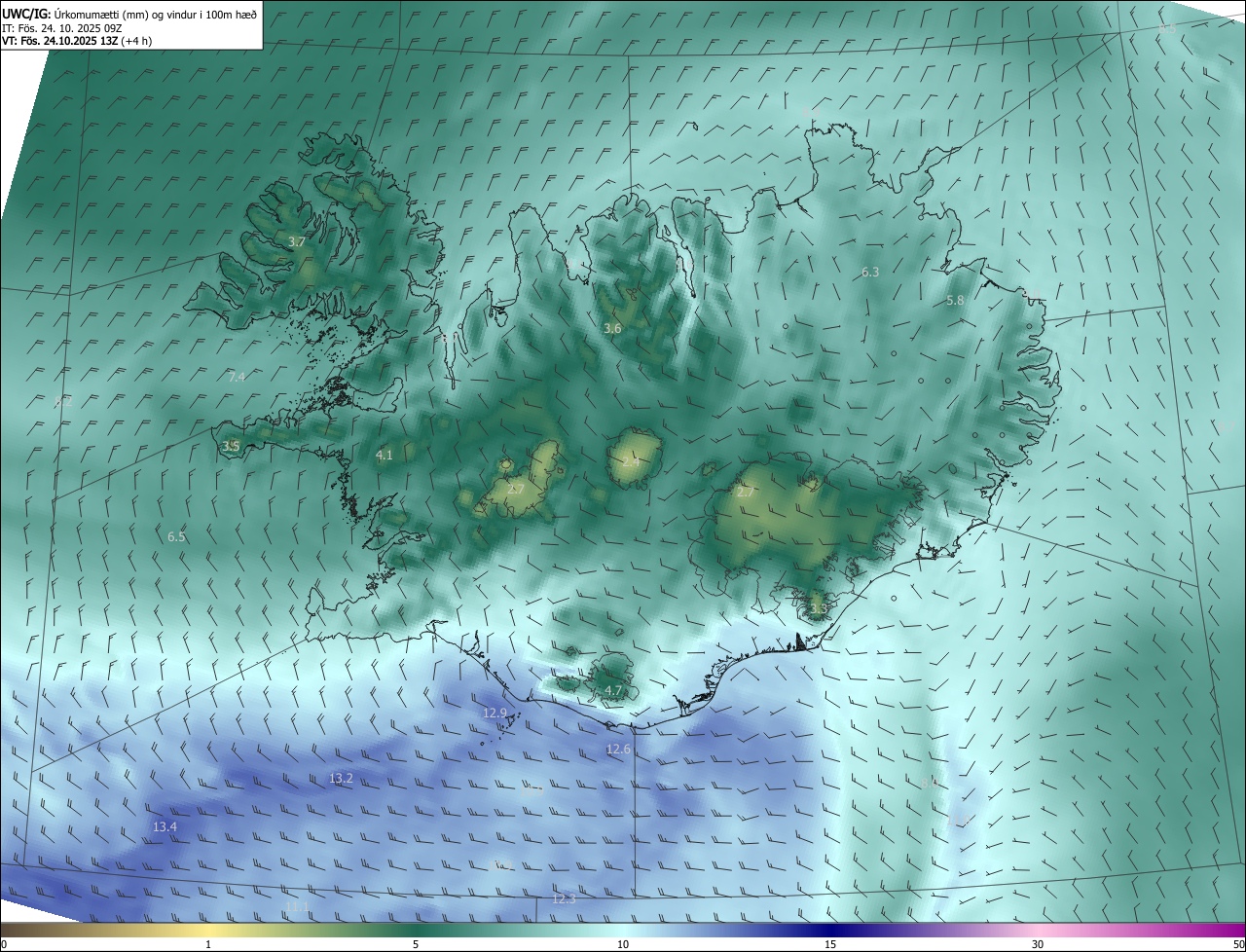Click the title line starting 'UWC/IG: Úrkomumætti'
The width and height of the screenshot is (1246, 952).
[x=129, y=14]
